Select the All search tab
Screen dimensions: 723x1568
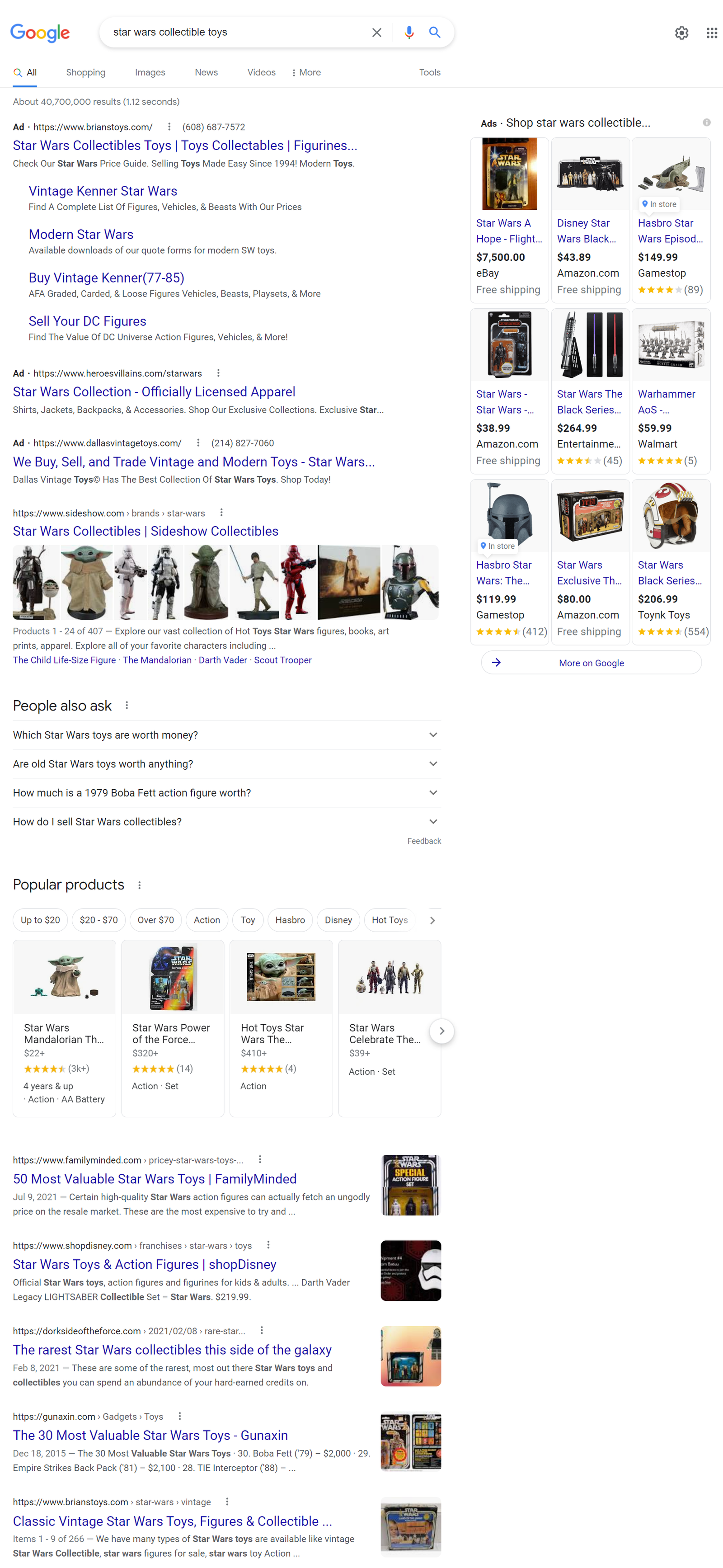pyautogui.click(x=26, y=72)
